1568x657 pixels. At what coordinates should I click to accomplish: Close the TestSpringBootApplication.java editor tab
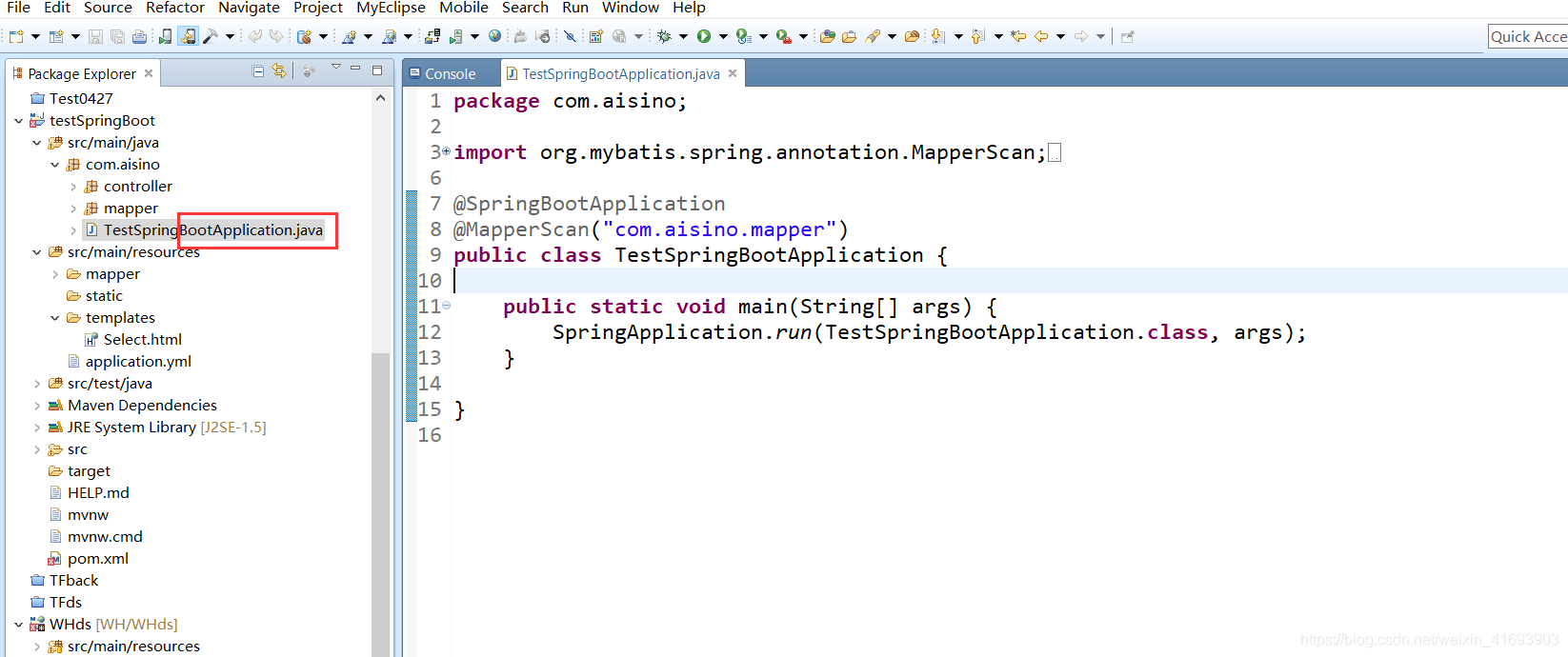click(x=733, y=73)
